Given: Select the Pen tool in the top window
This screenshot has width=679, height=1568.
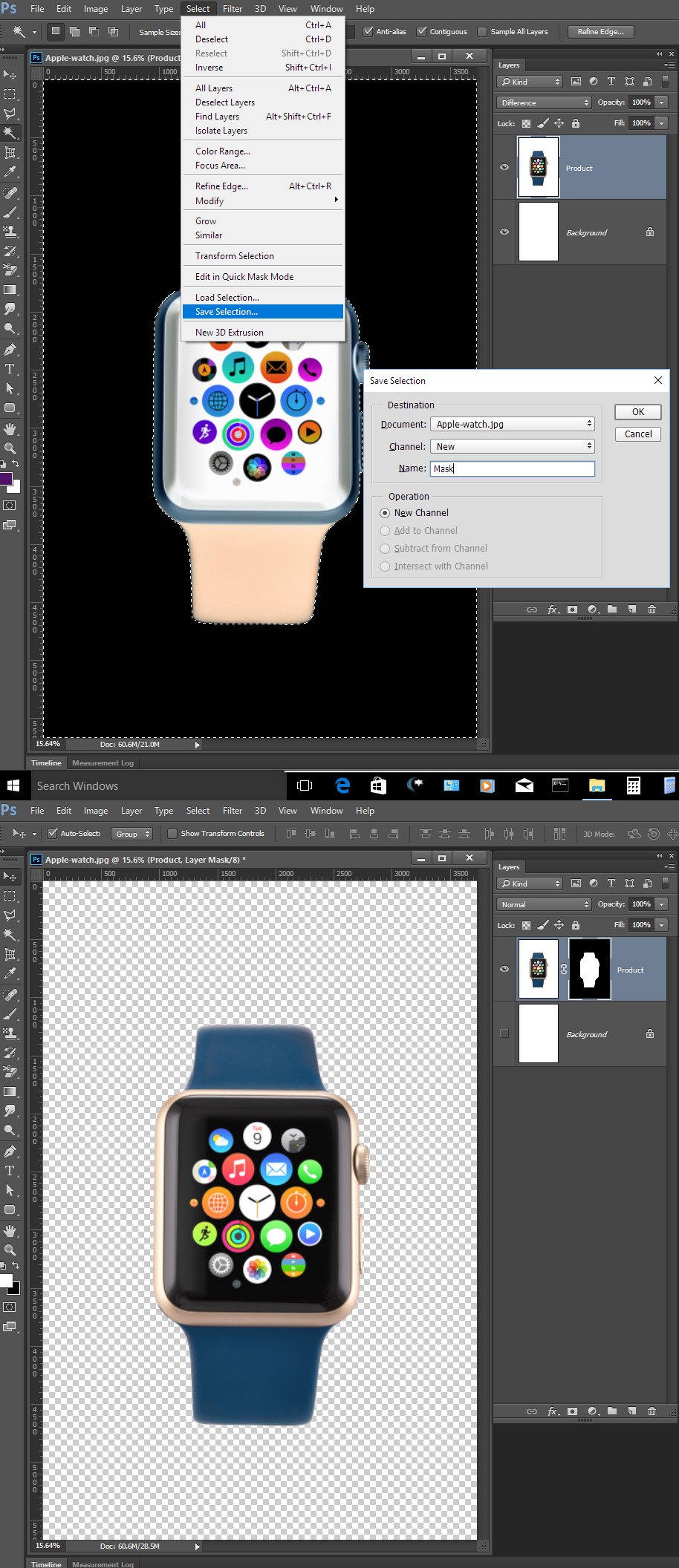Looking at the screenshot, I should click(x=10, y=350).
